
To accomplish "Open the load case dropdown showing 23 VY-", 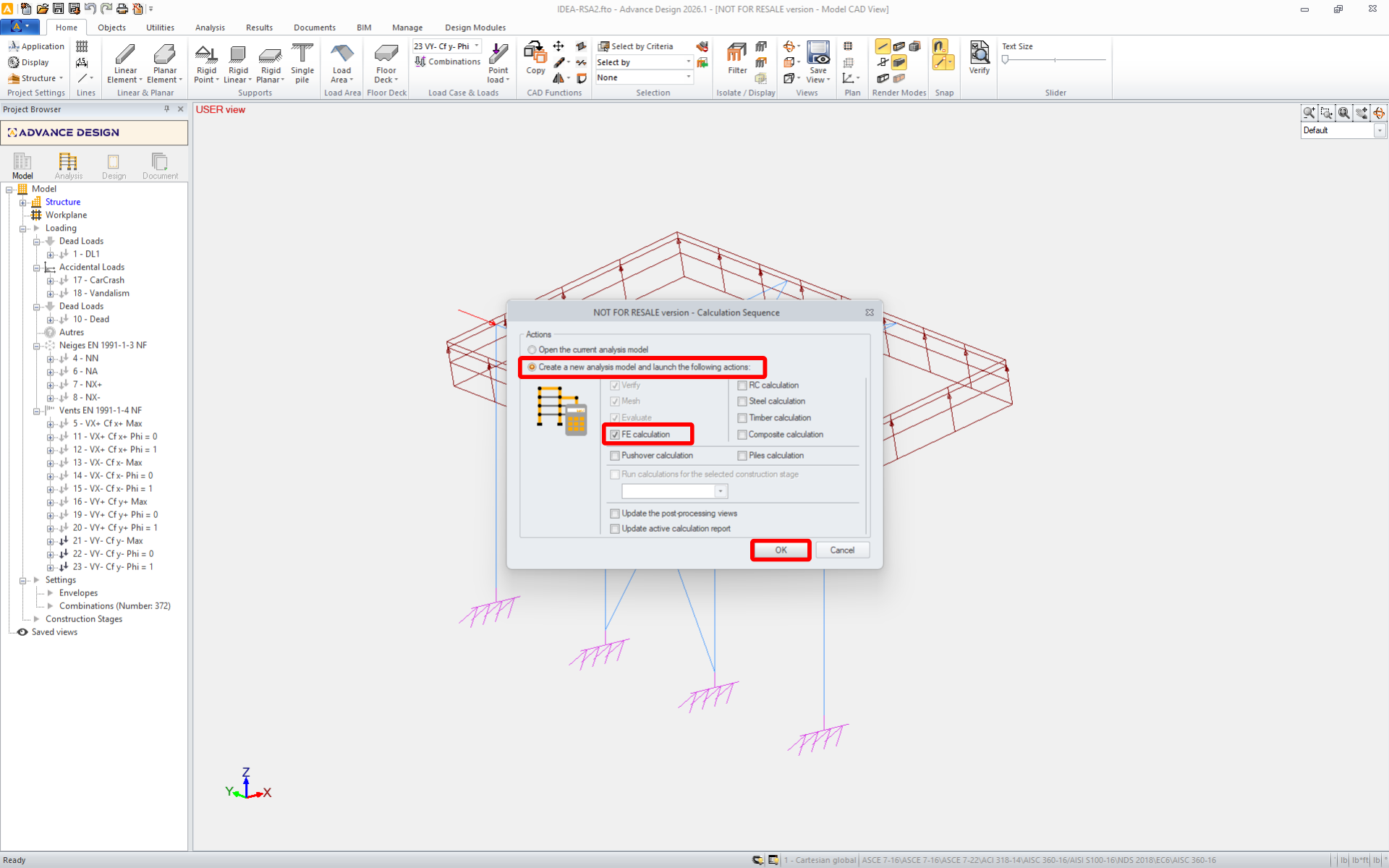I will [x=477, y=46].
